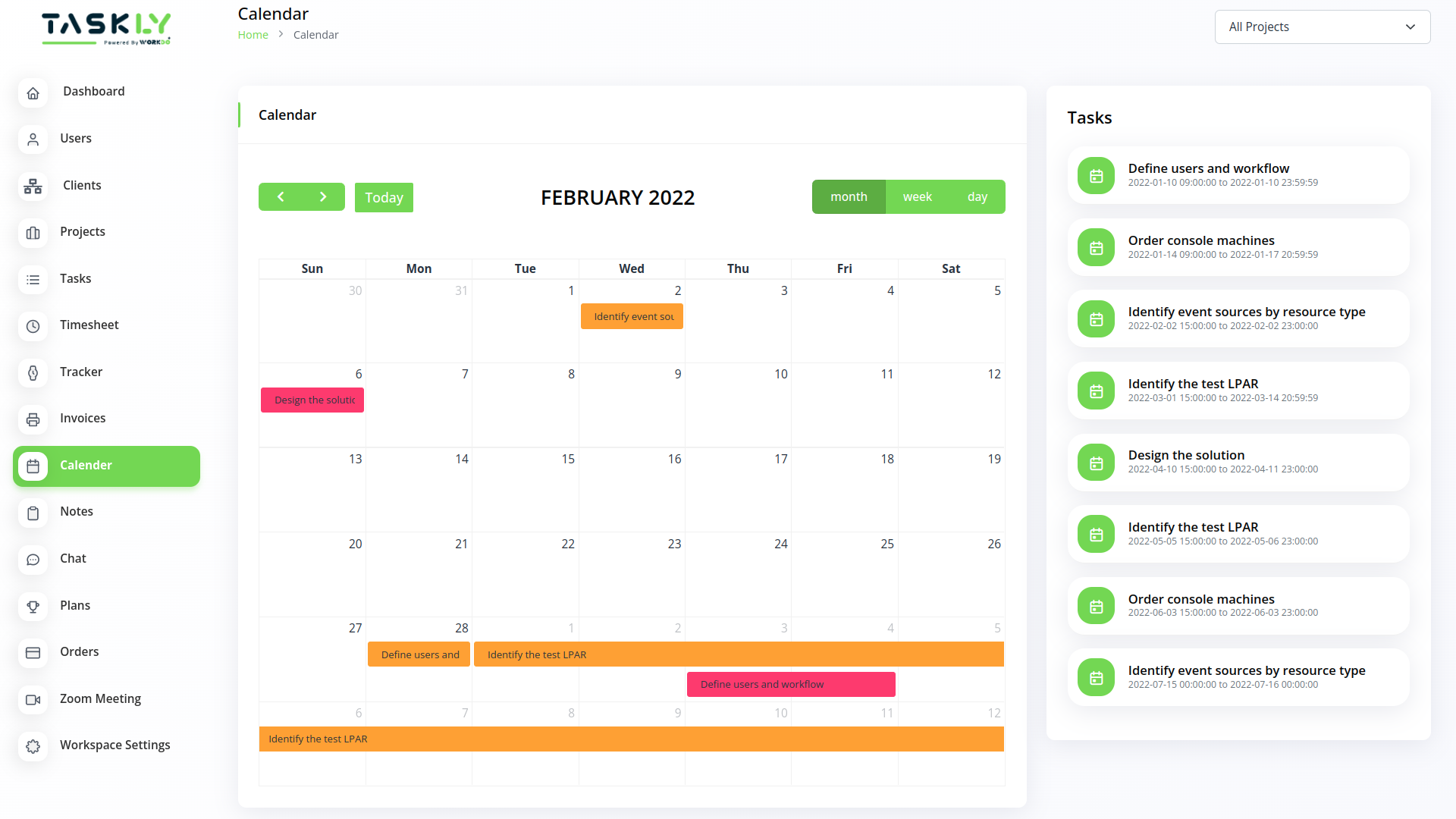Go to previous month with left chevron

(281, 196)
